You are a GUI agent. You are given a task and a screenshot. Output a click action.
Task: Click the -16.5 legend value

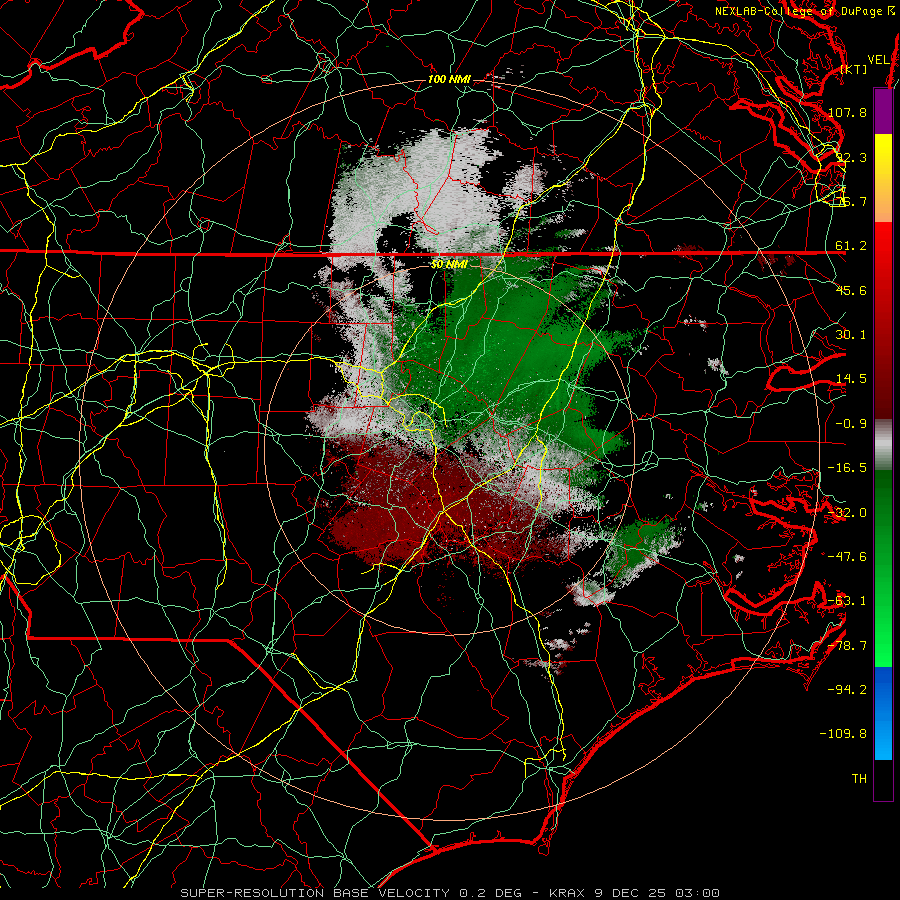[847, 468]
